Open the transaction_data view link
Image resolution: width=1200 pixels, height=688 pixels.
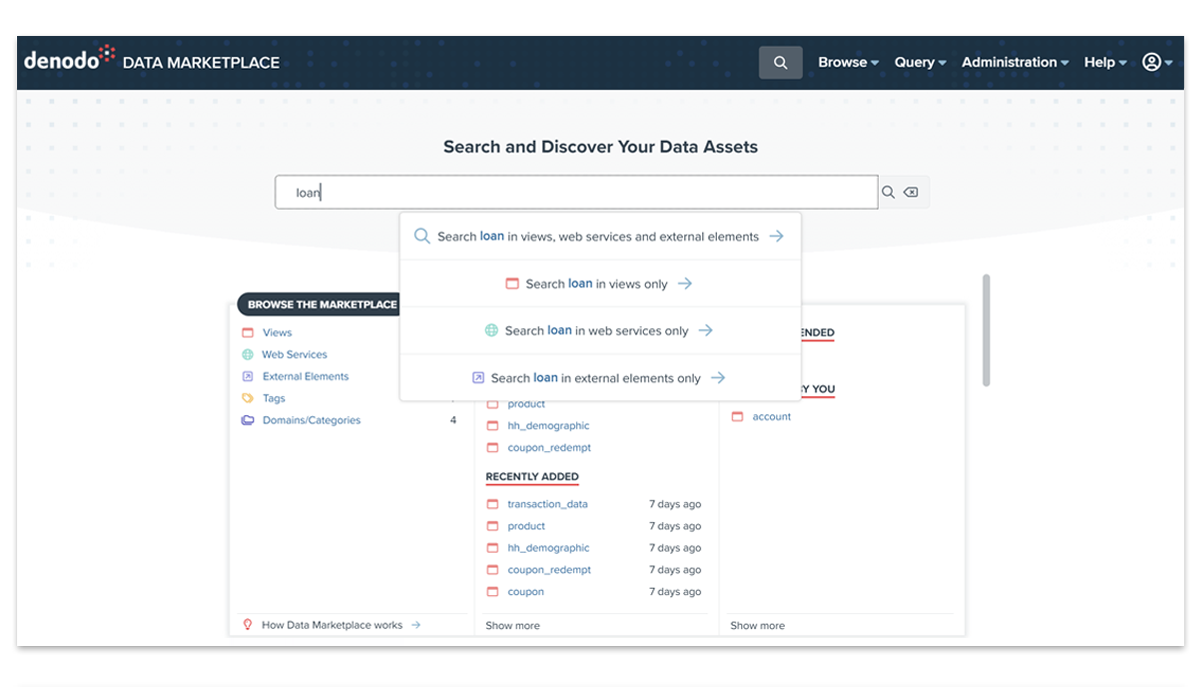548,503
